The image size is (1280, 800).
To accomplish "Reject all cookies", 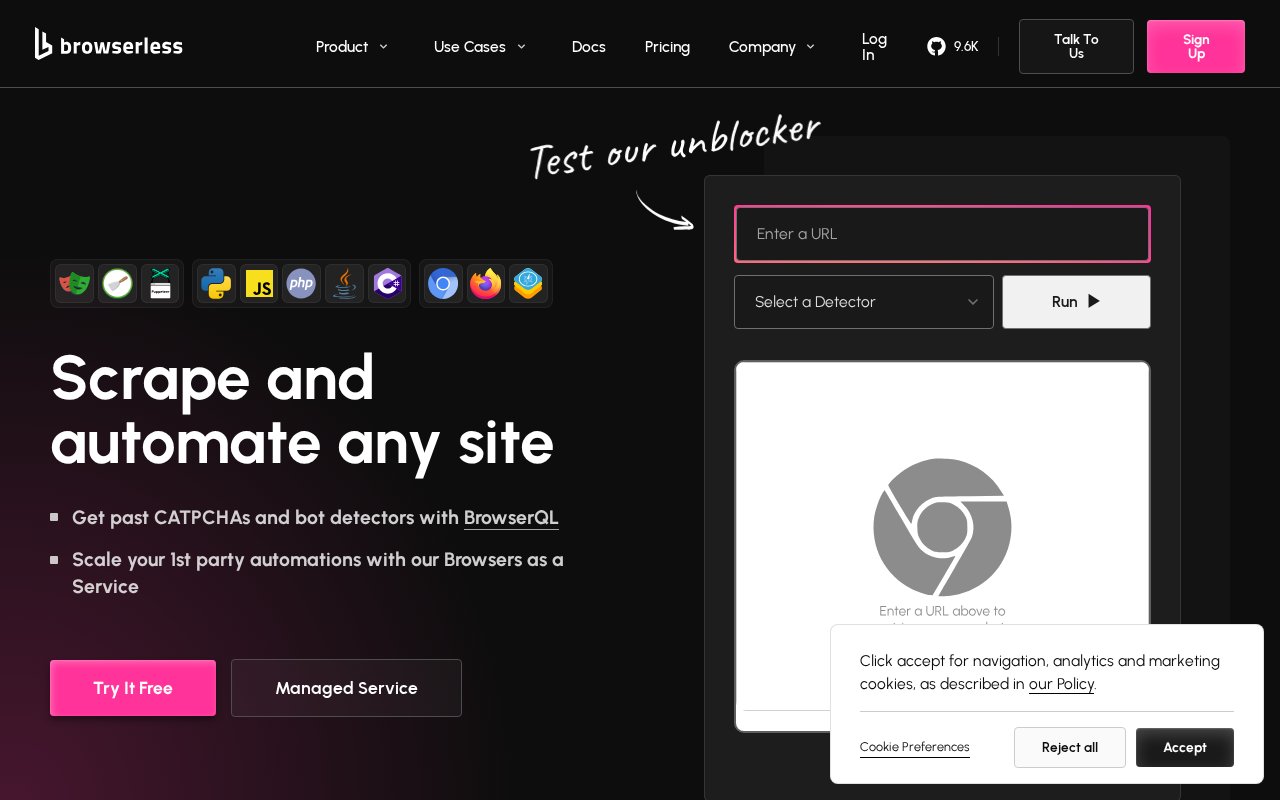I will (x=1070, y=747).
